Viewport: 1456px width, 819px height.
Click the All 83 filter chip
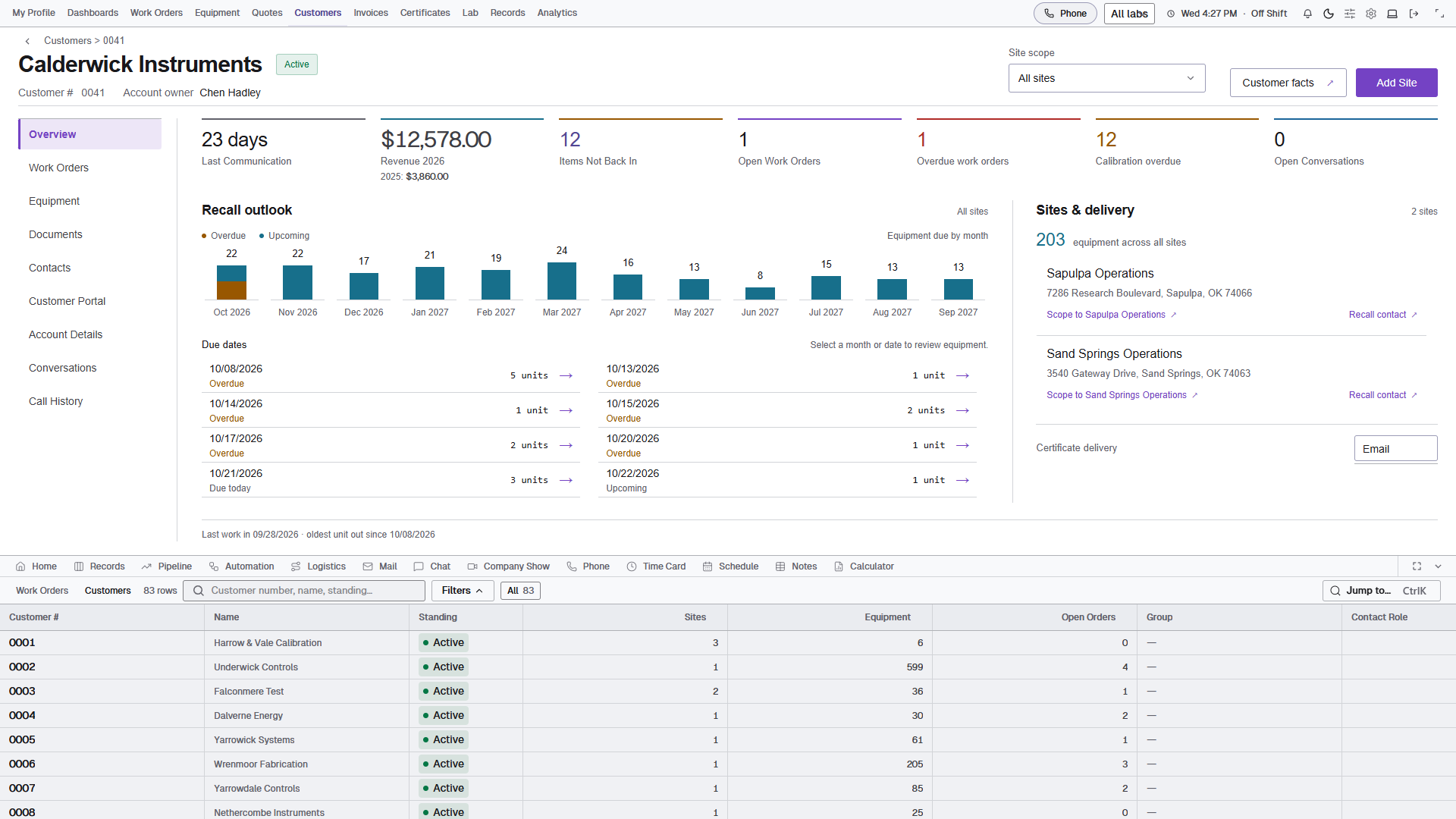pos(520,591)
